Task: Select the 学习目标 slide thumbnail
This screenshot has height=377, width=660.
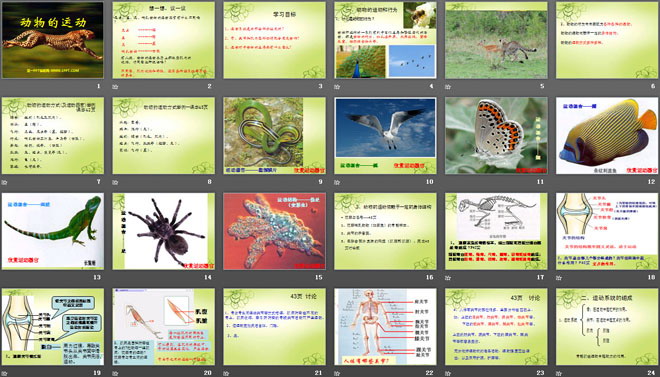Action: coord(274,40)
